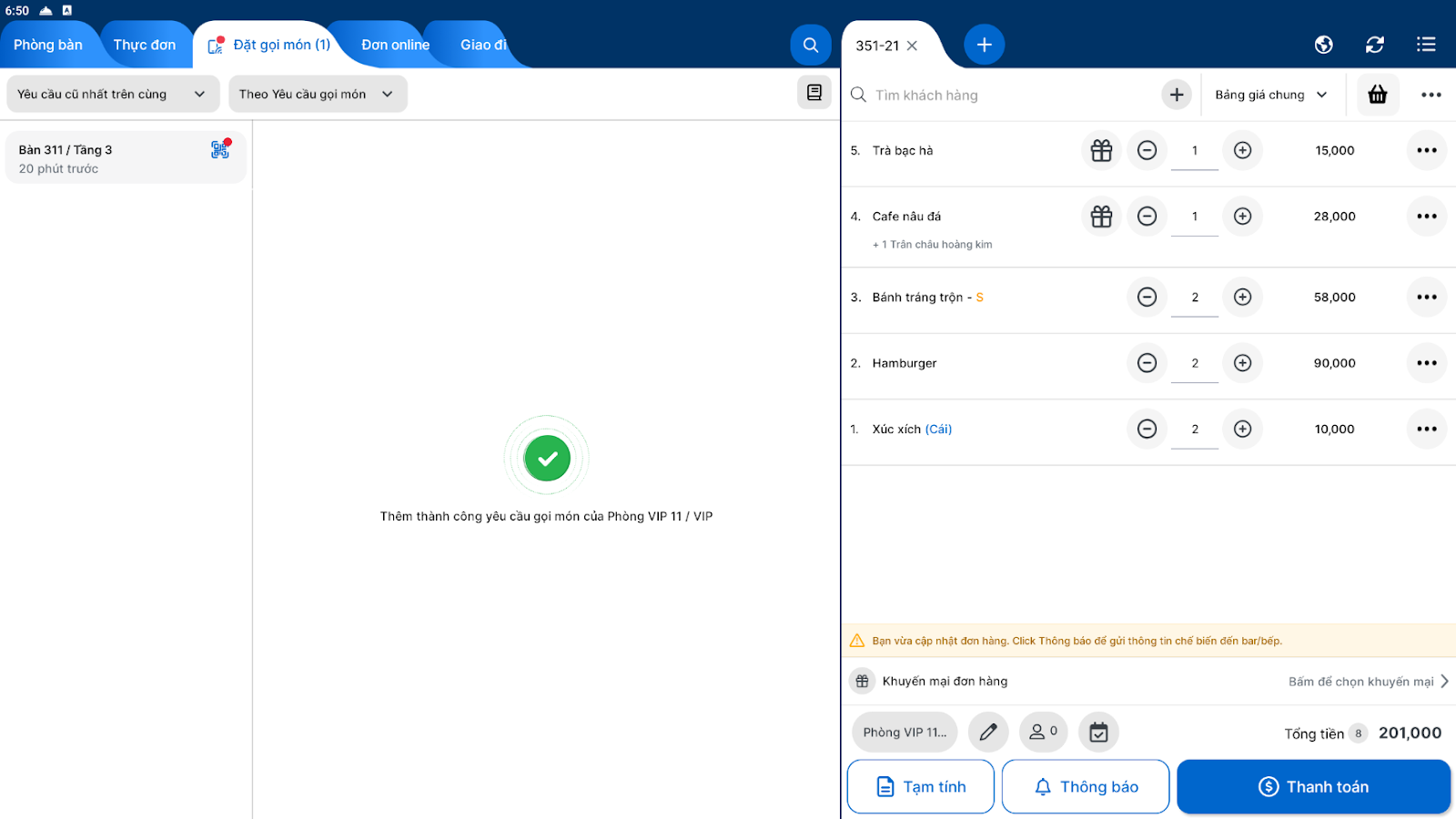This screenshot has width=1456, height=819.
Task: Decrease quantity of Cafe nâu đá
Action: pos(1147,217)
